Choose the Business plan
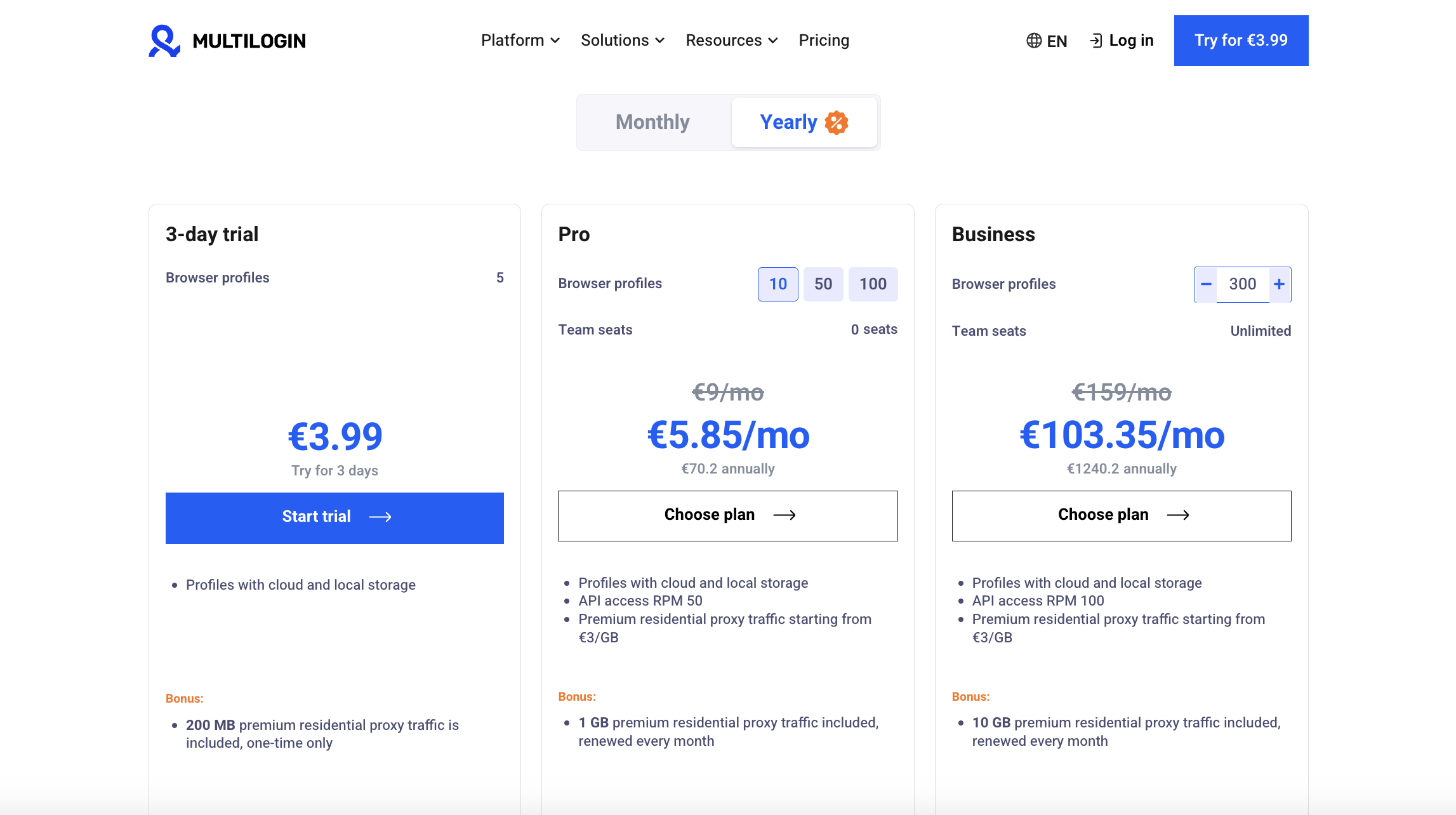The width and height of the screenshot is (1456, 815). point(1121,515)
